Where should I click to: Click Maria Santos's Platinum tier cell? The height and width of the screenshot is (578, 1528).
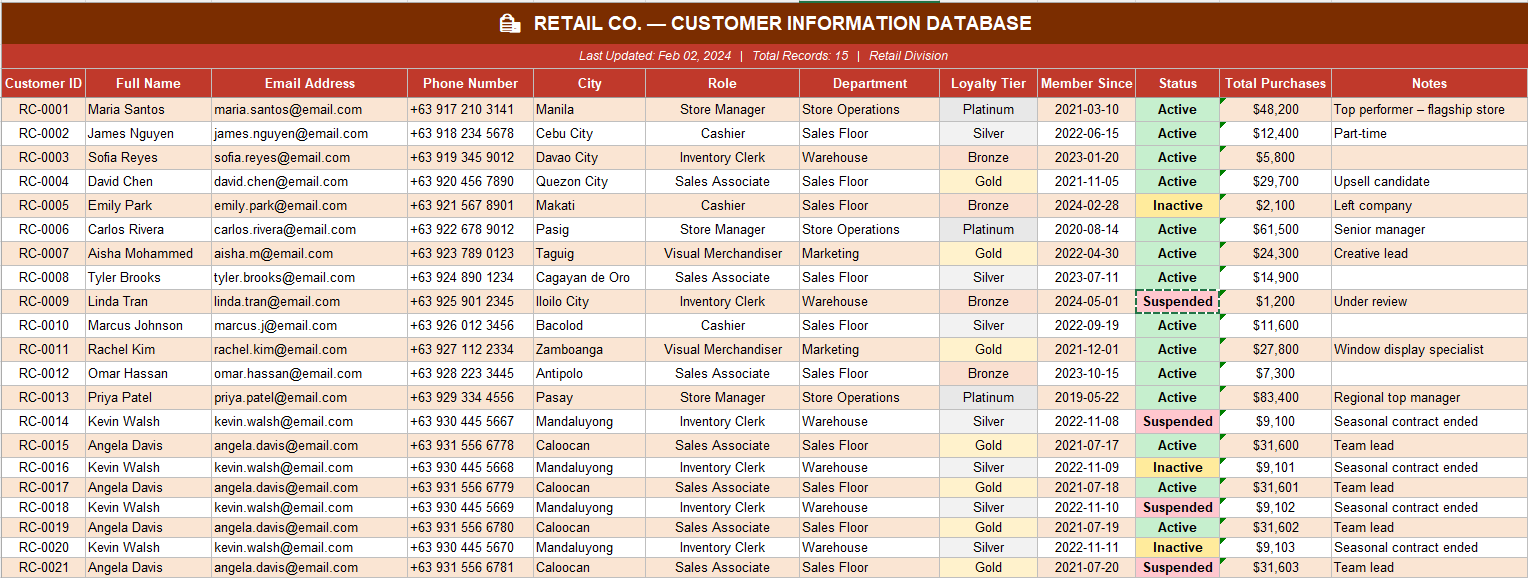click(988, 109)
